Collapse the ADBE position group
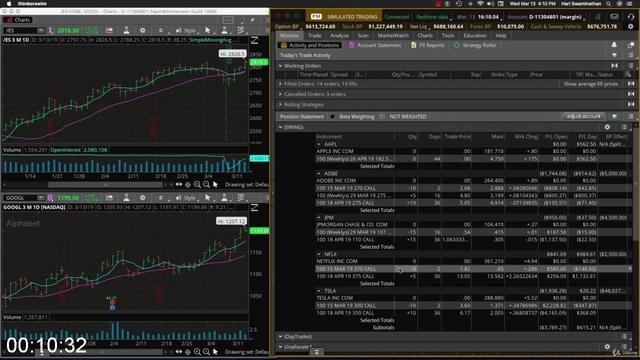This screenshot has height=360, width=640. click(x=319, y=173)
